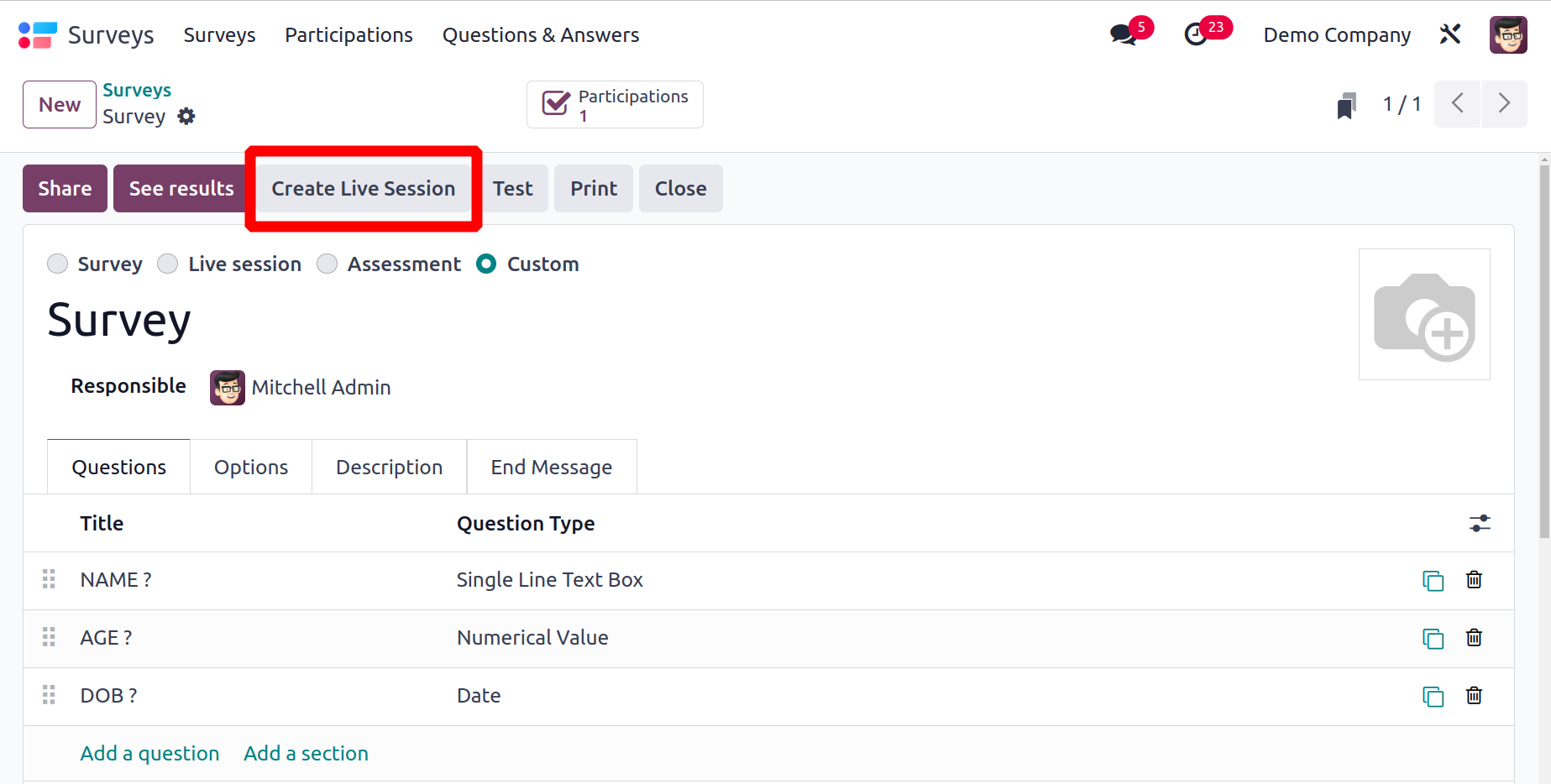Open the Questions & Answers menu
Image resolution: width=1551 pixels, height=784 pixels.
click(541, 35)
